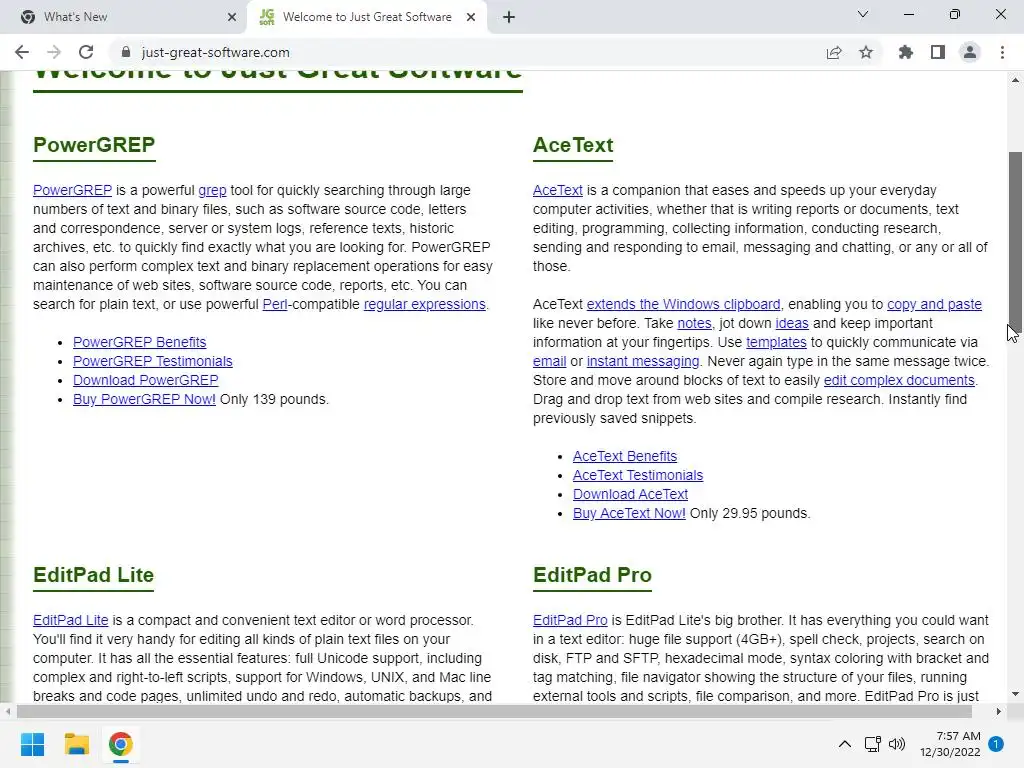This screenshot has width=1024, height=768.
Task: Follow the instant messaging link
Action: (x=643, y=361)
